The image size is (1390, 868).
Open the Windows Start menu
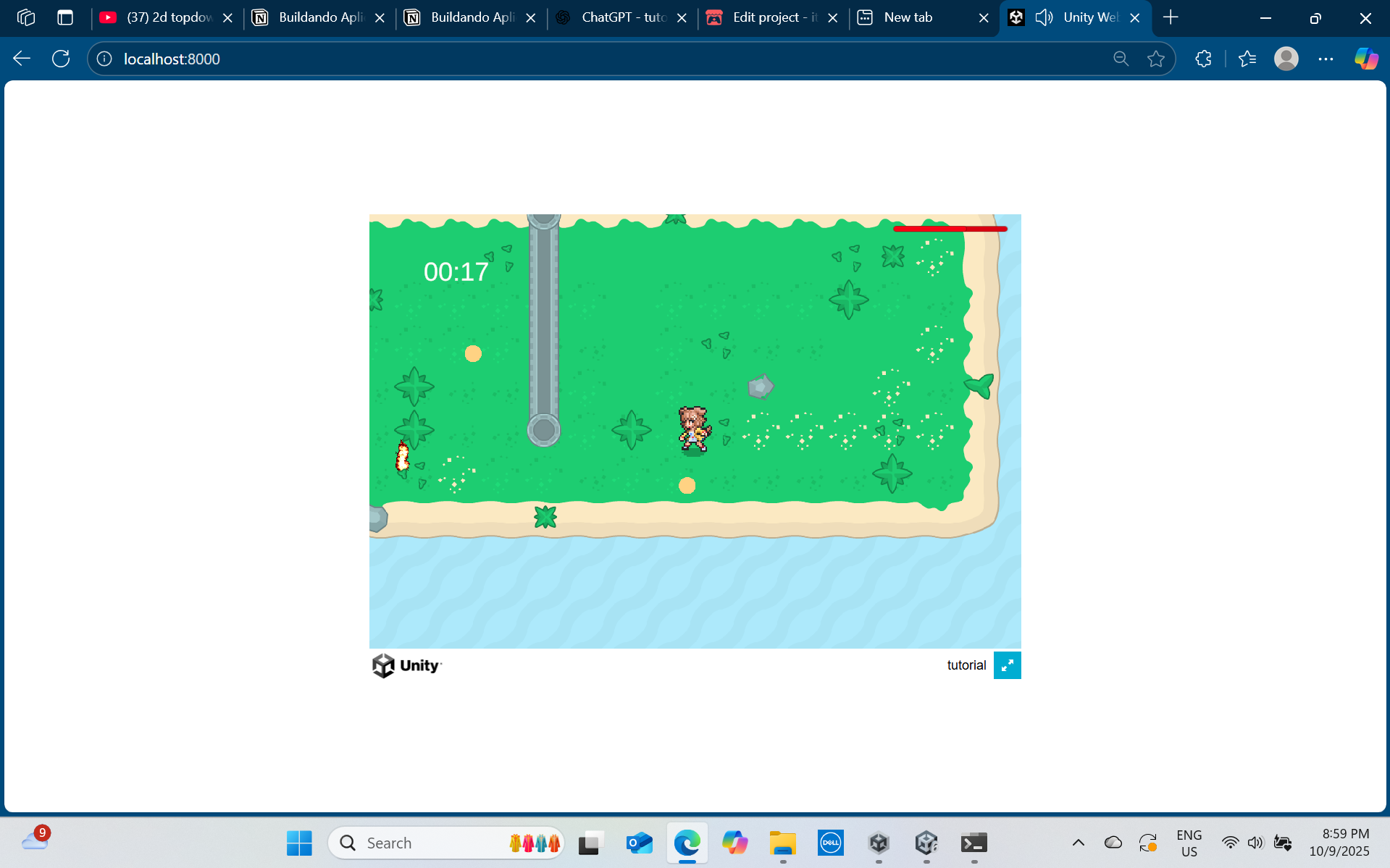point(299,843)
